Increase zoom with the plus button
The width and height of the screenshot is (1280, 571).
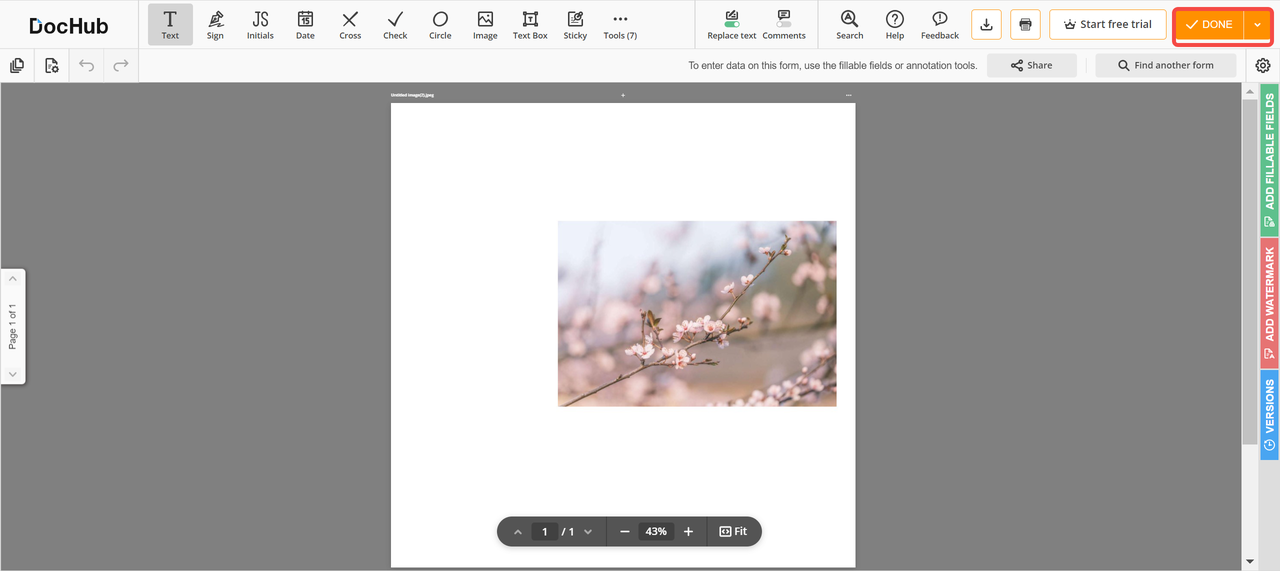click(688, 532)
